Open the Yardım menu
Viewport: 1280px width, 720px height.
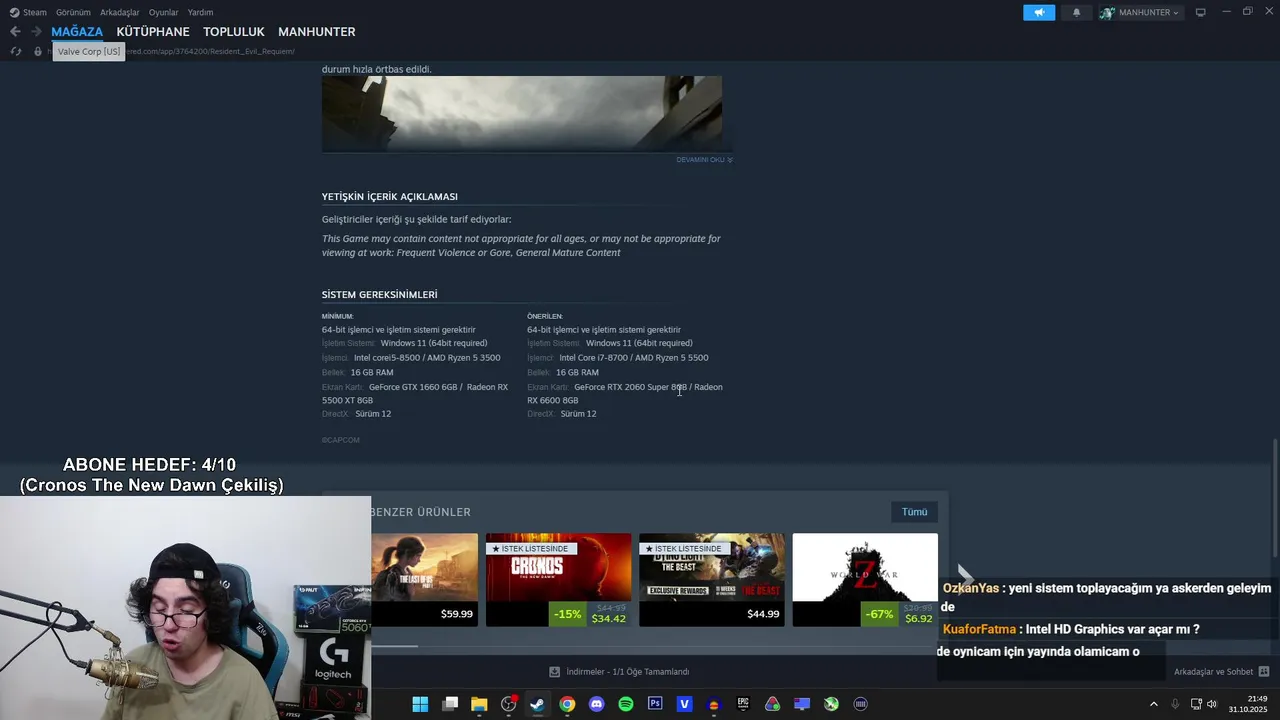200,12
